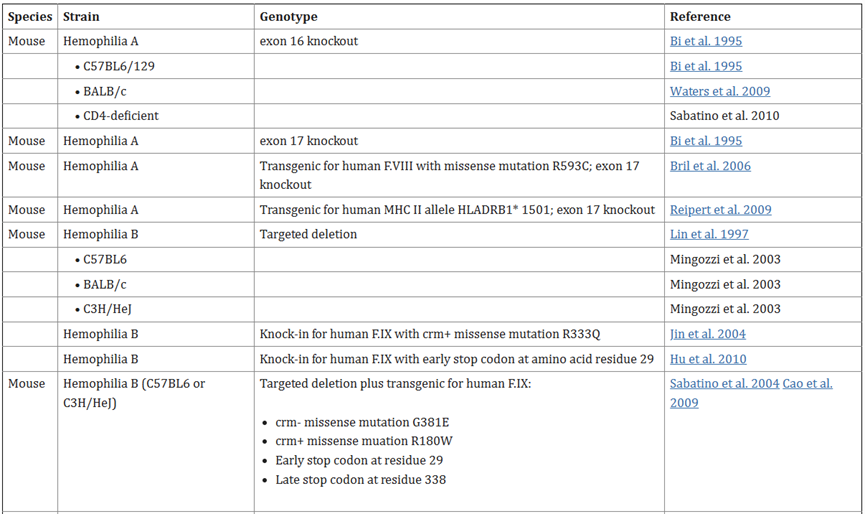Follow the Hu et al. 2010 link
Screen dimensions: 865x514
(708, 360)
